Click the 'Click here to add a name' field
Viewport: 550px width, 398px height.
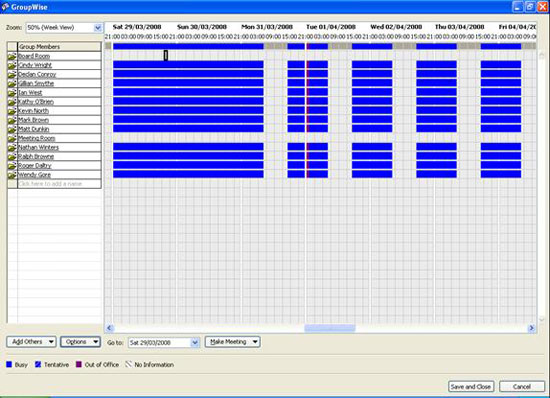click(59, 184)
